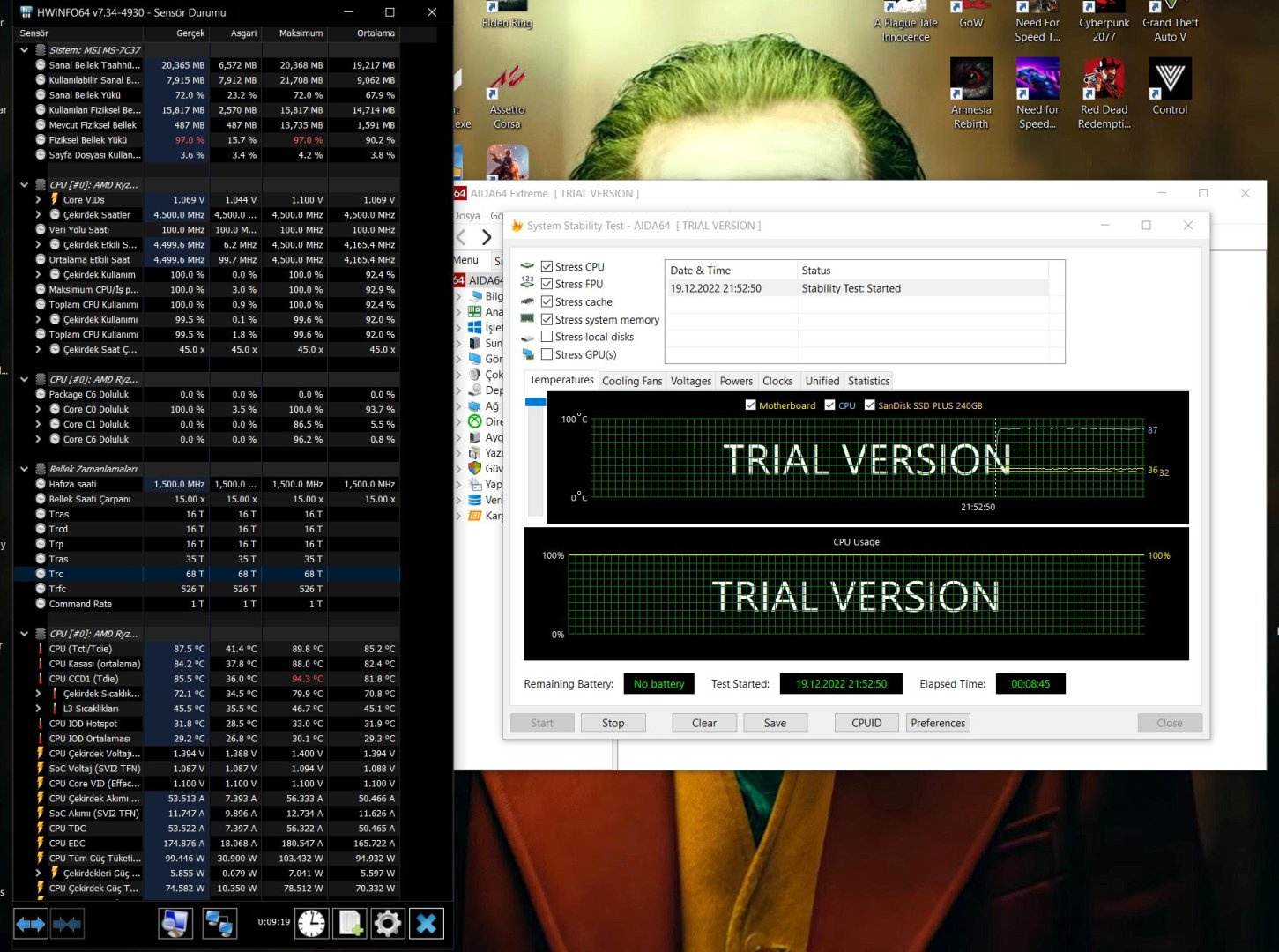Collapse the Bellek Zamanlamaları sensor group
This screenshot has width=1279, height=952.
point(24,469)
